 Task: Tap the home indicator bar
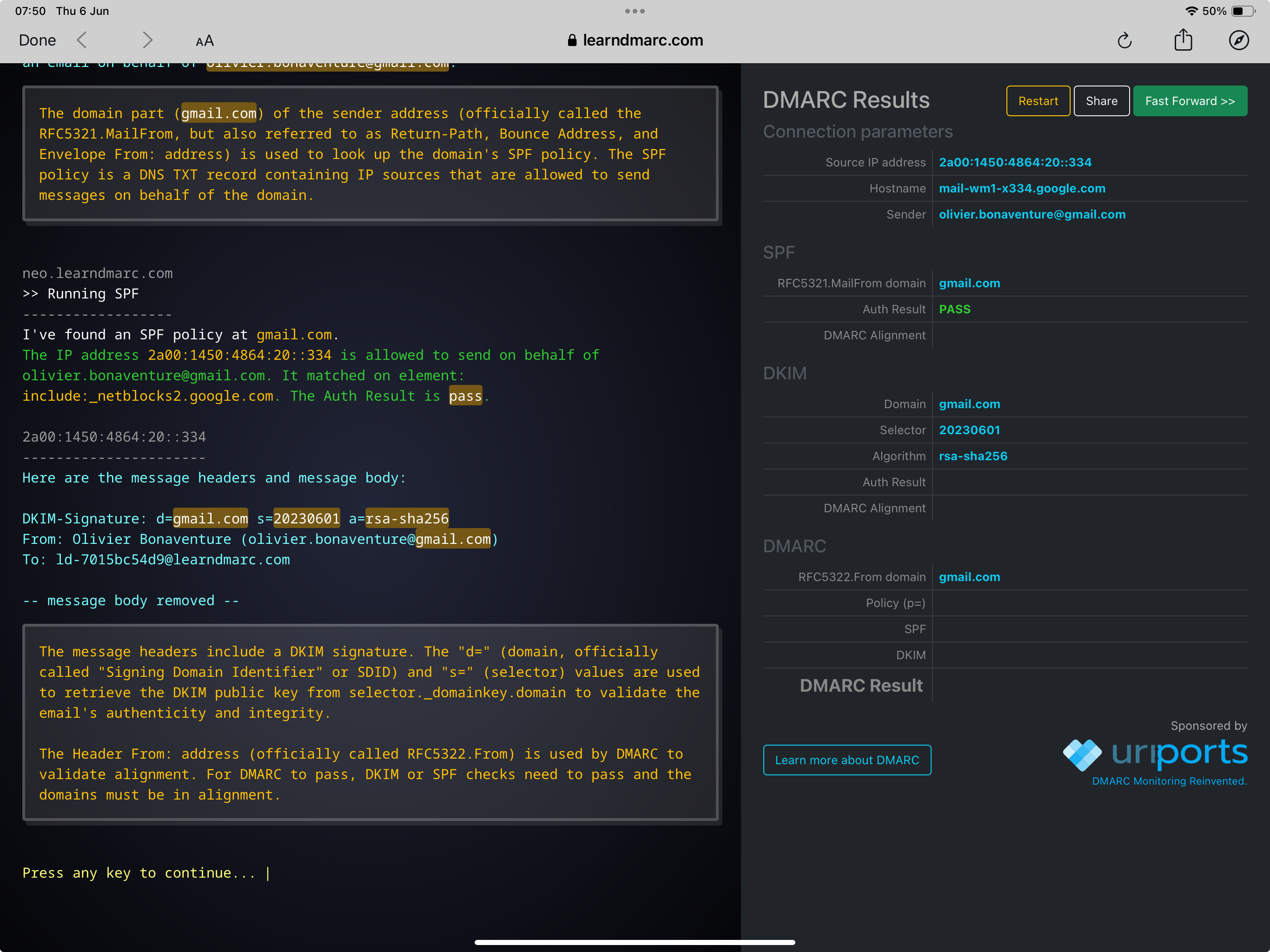coord(635,942)
